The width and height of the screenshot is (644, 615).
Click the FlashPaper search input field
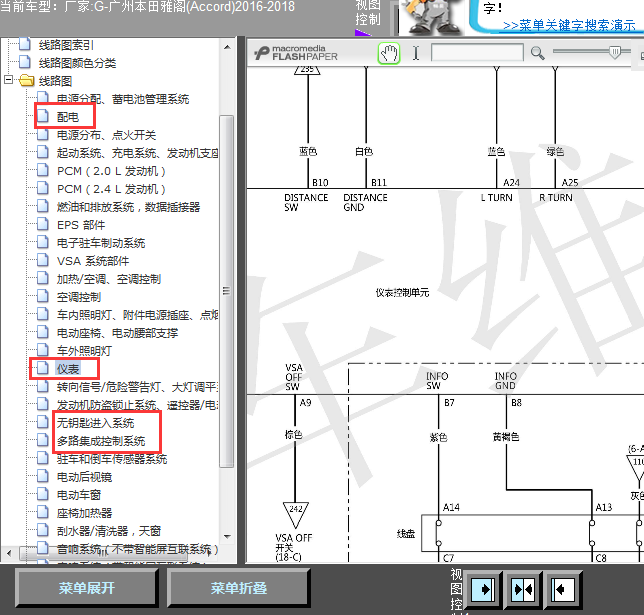tap(477, 53)
